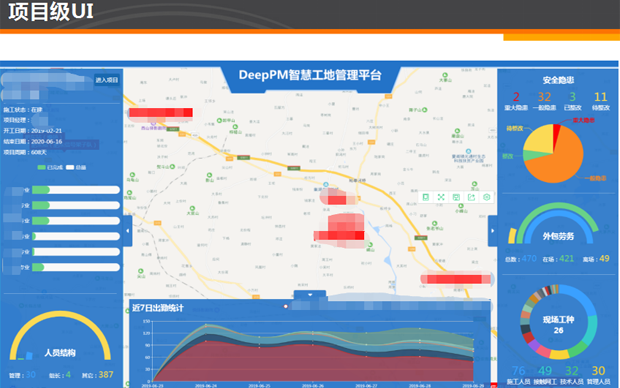Toggle the white 总量 legend item
Screen dimensions: 620x388
(x=76, y=167)
